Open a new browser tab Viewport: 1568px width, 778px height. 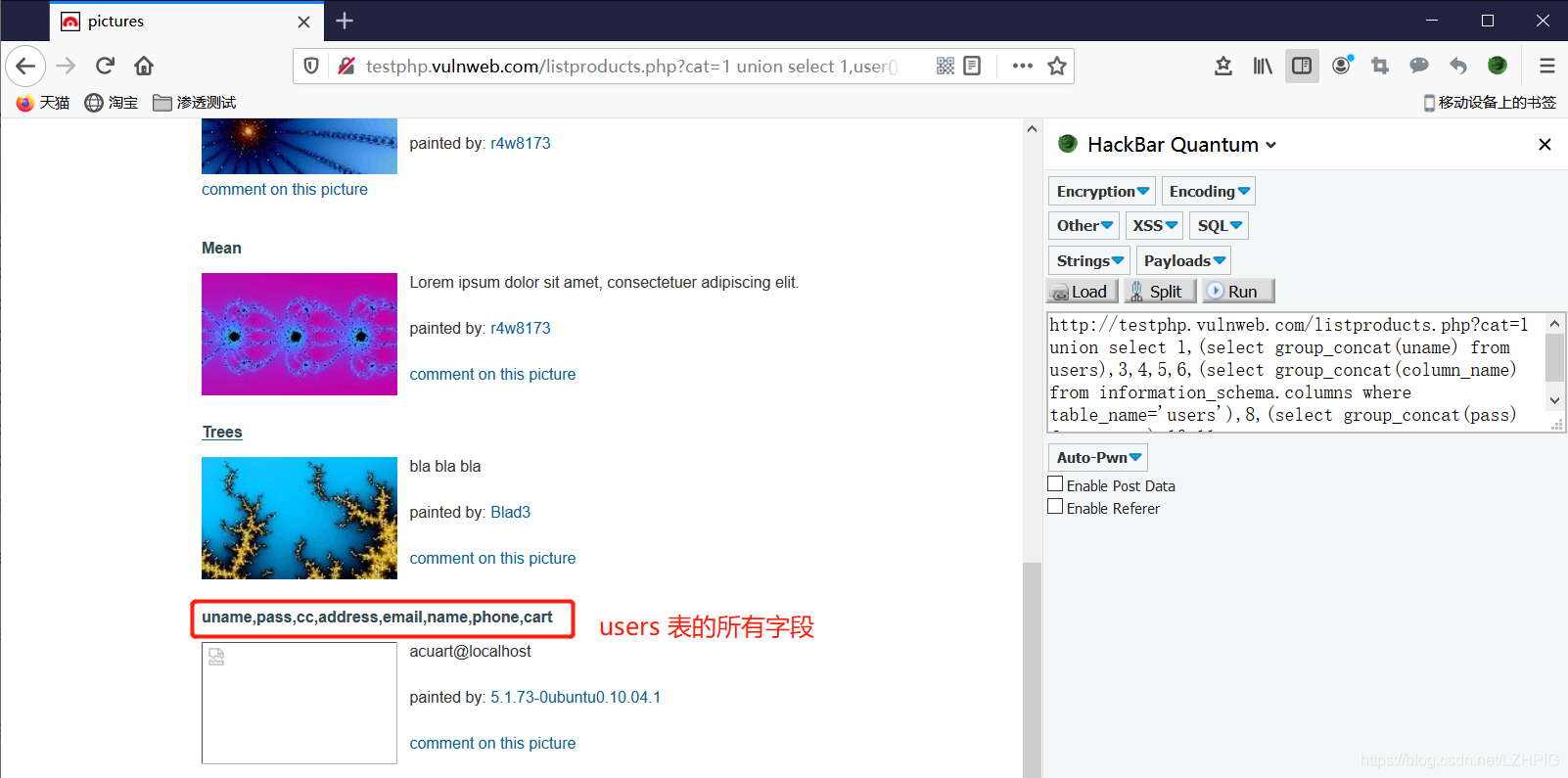click(345, 21)
